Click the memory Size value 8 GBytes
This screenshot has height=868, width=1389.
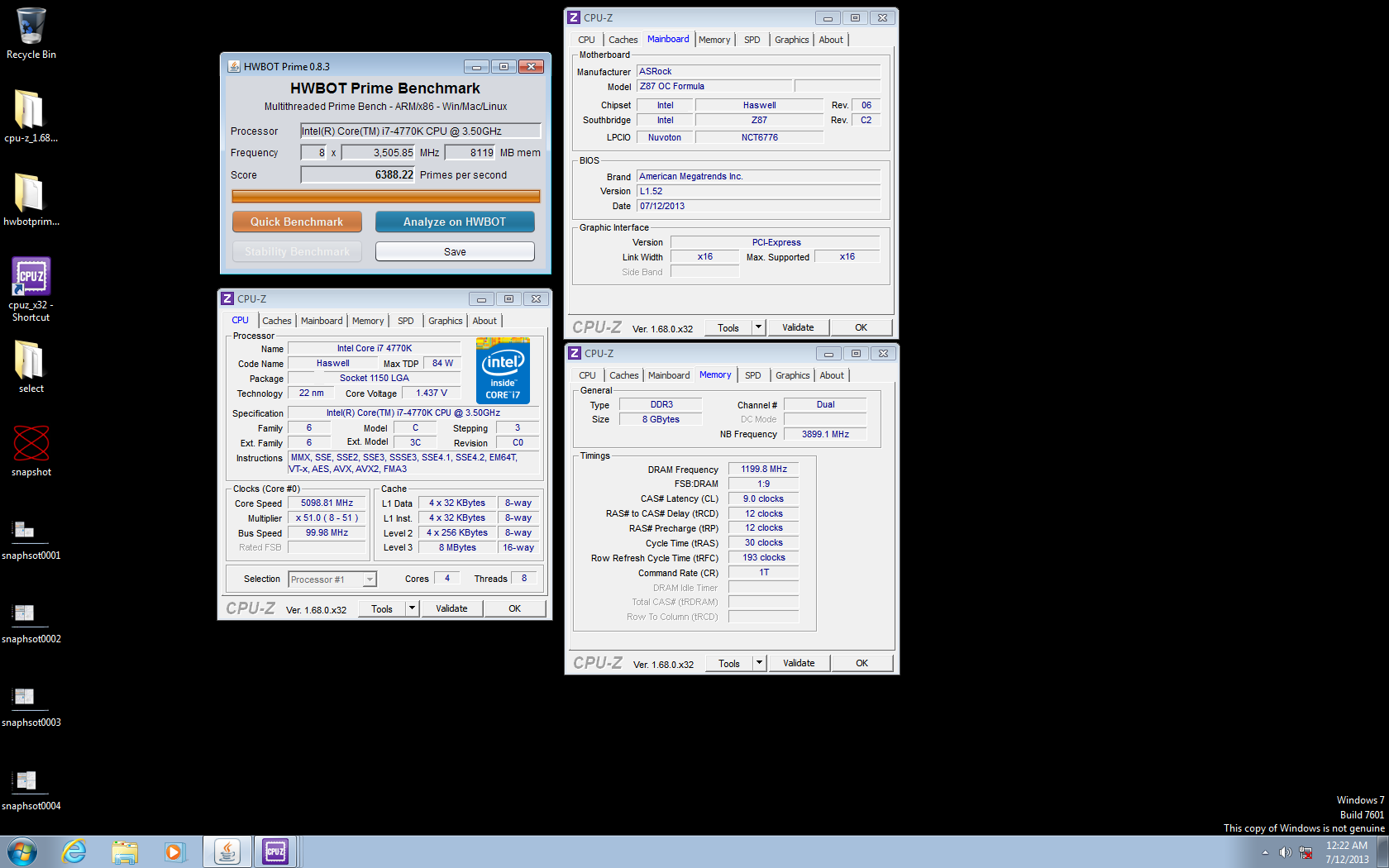pos(661,419)
